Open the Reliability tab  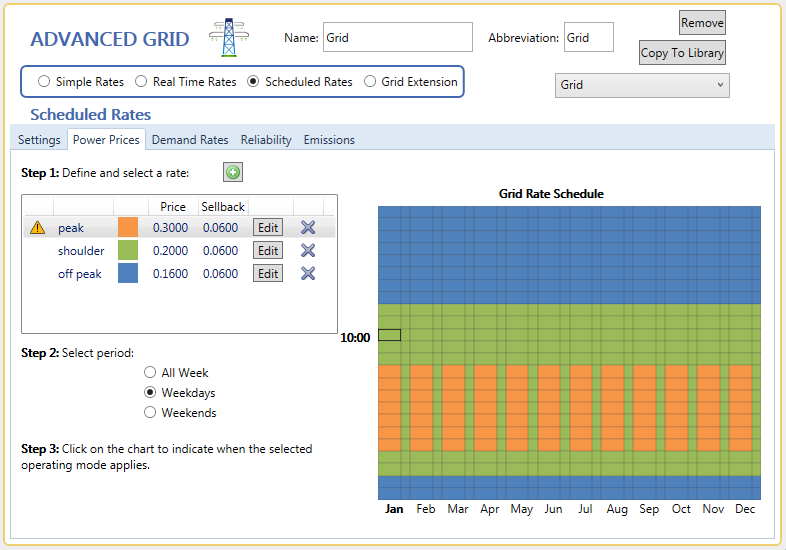tap(266, 140)
